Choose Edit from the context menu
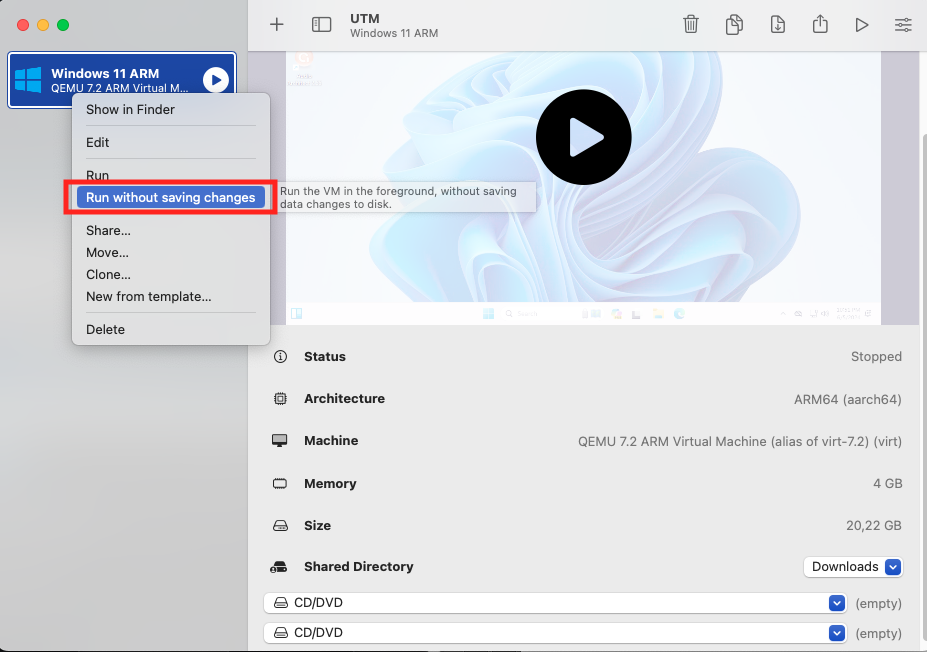This screenshot has width=927, height=652. pos(98,142)
